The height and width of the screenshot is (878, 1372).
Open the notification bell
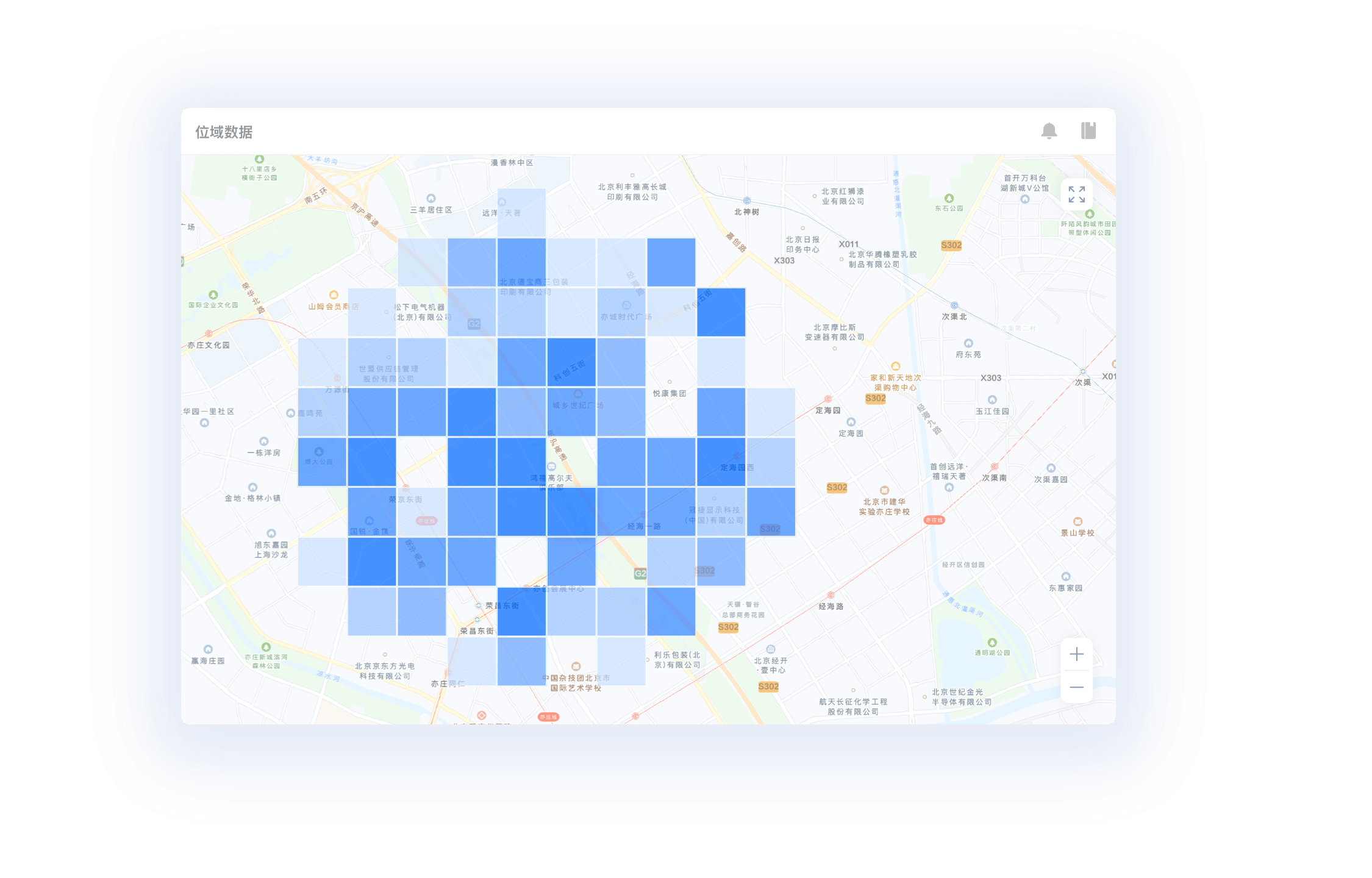click(1049, 131)
